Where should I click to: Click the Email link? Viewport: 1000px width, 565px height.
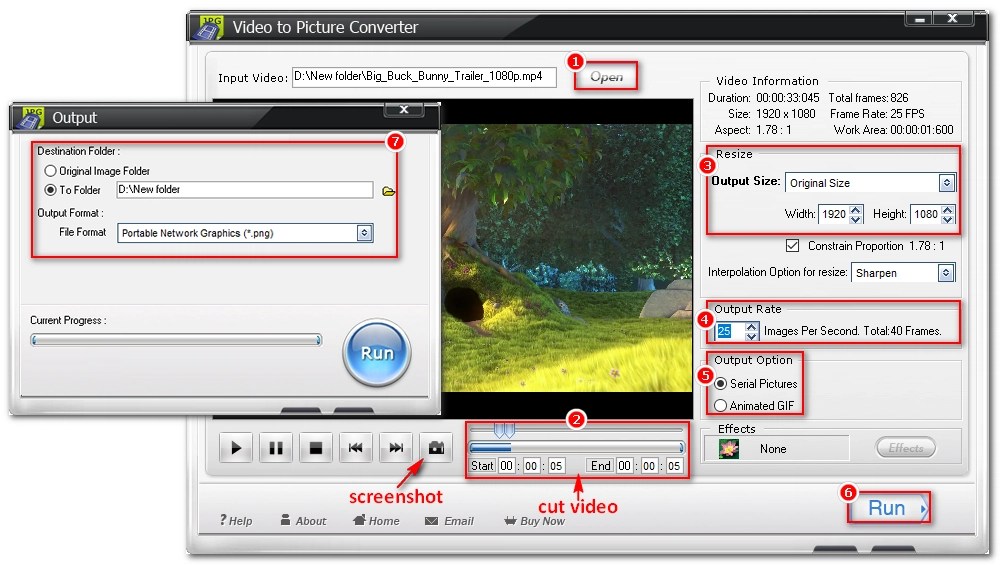tap(450, 521)
